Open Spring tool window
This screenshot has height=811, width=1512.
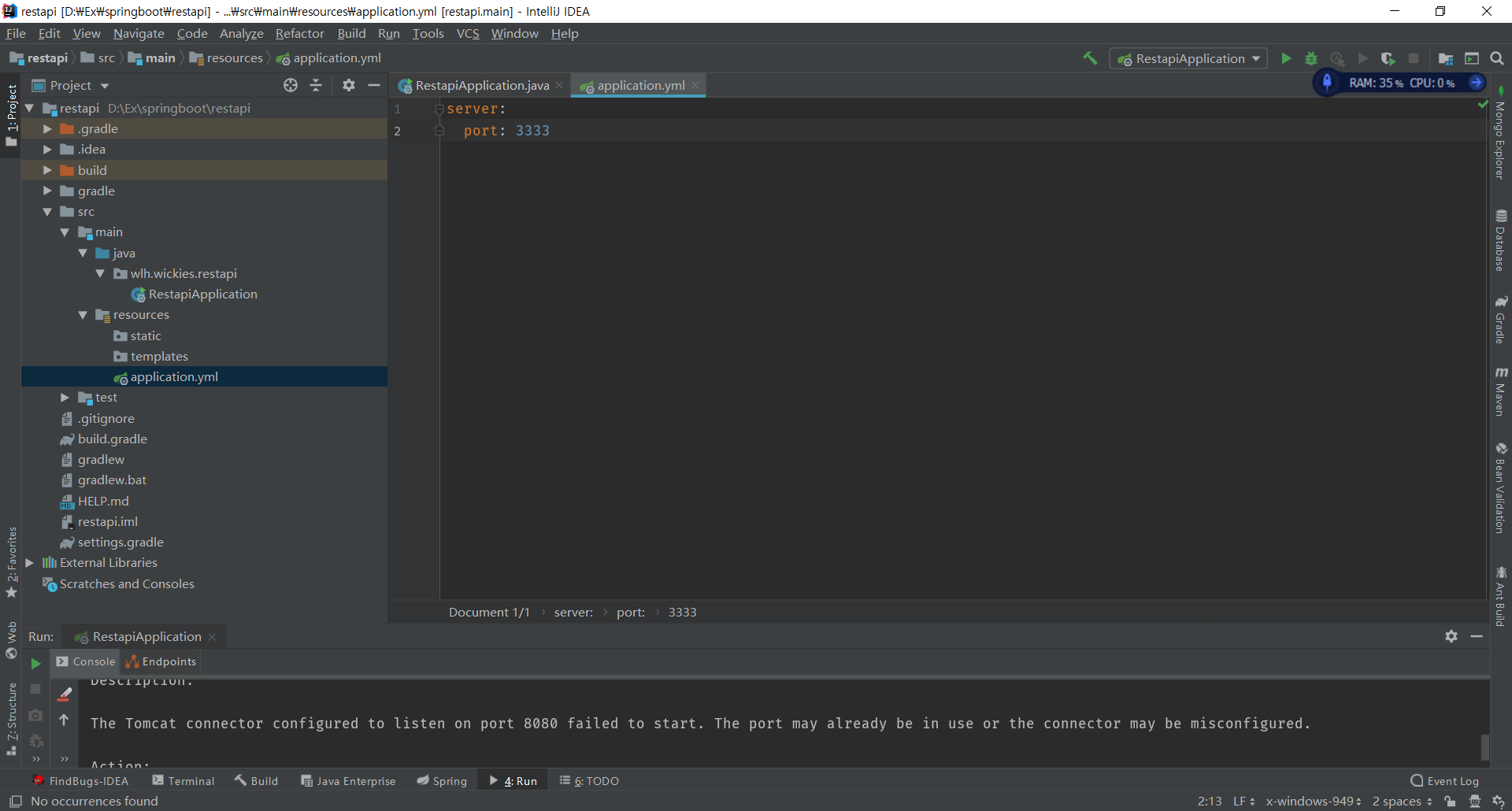pos(442,781)
